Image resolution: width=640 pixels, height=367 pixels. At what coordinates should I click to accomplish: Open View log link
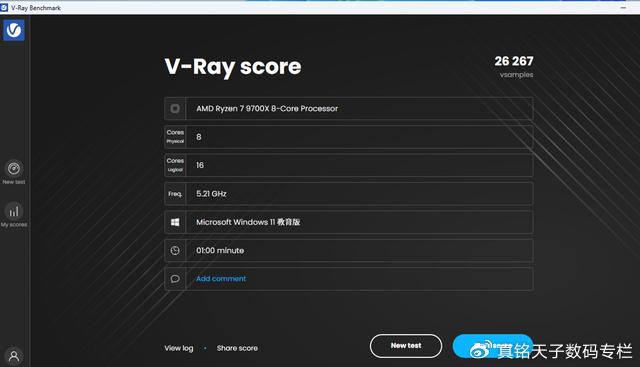point(179,348)
